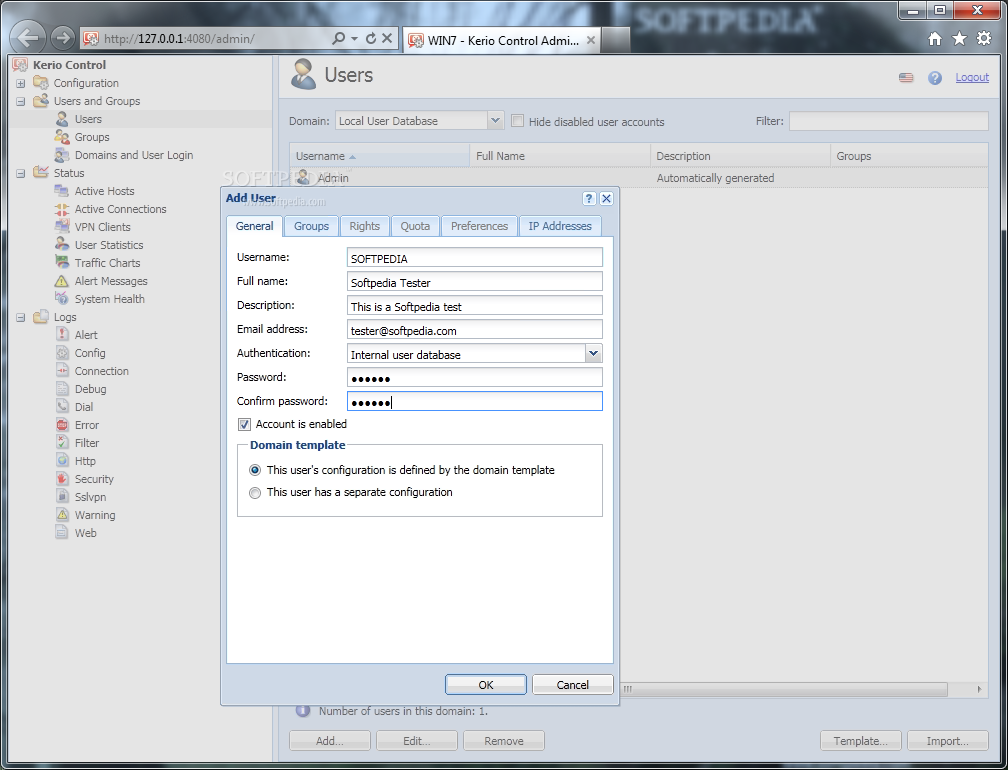
Task: Open browser home page icon
Action: tap(935, 39)
